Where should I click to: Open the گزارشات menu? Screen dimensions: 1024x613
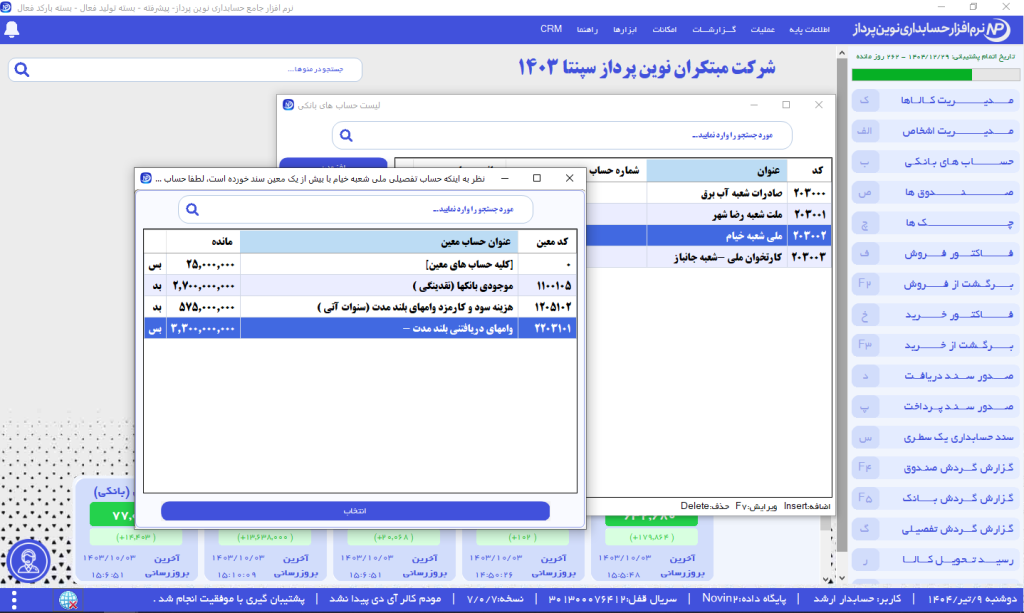pyautogui.click(x=714, y=29)
